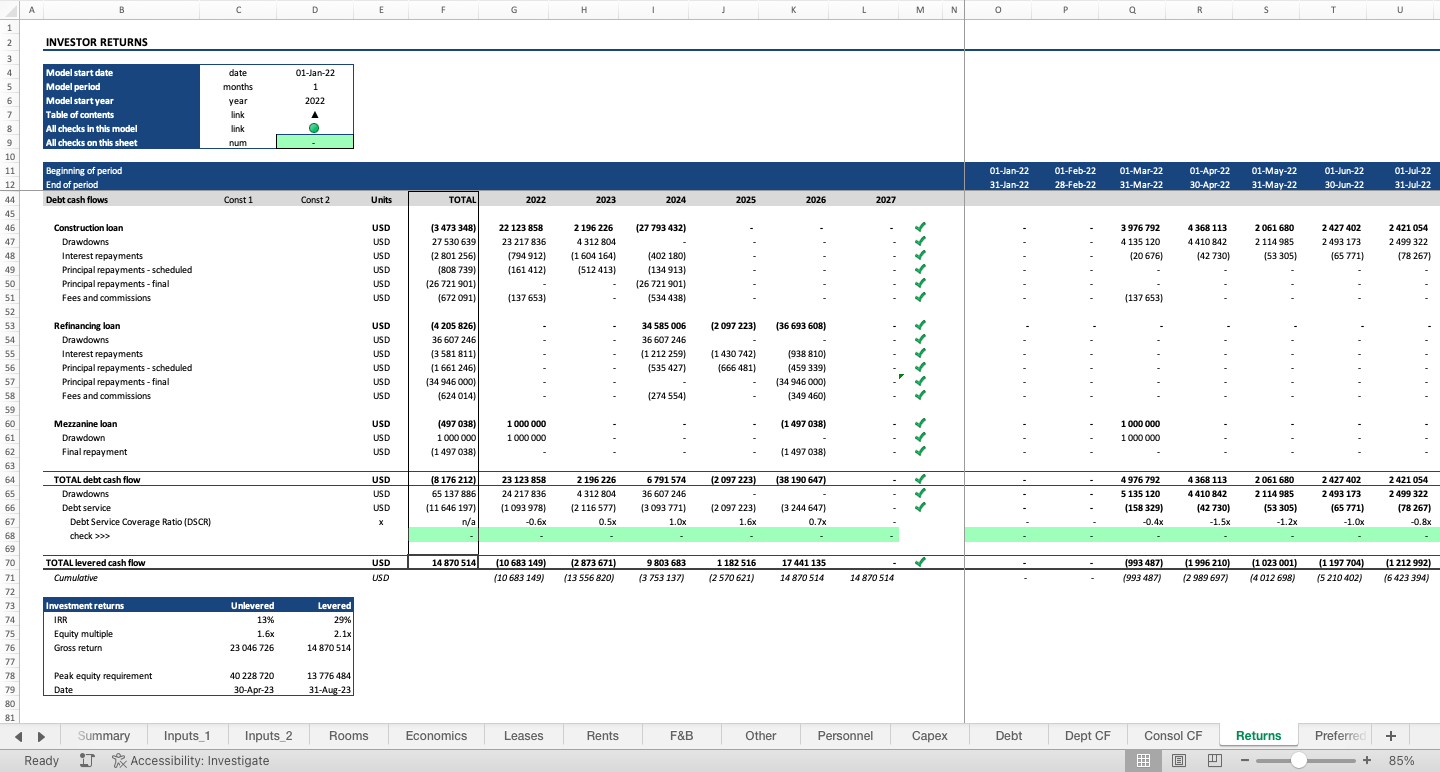Switch to the Rooms sheet
The image size is (1440, 772).
(x=348, y=735)
